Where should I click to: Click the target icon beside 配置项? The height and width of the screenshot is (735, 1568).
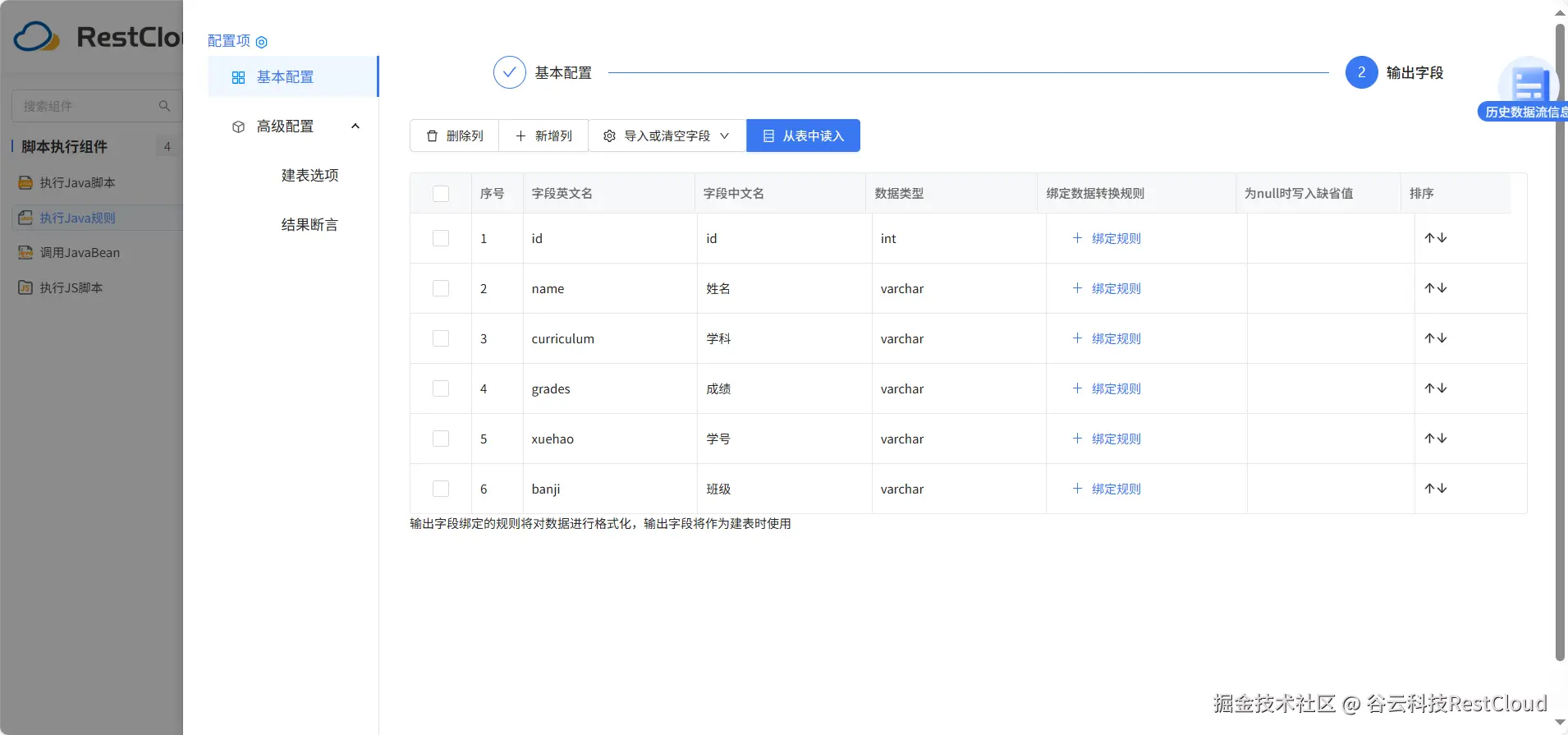click(x=262, y=42)
